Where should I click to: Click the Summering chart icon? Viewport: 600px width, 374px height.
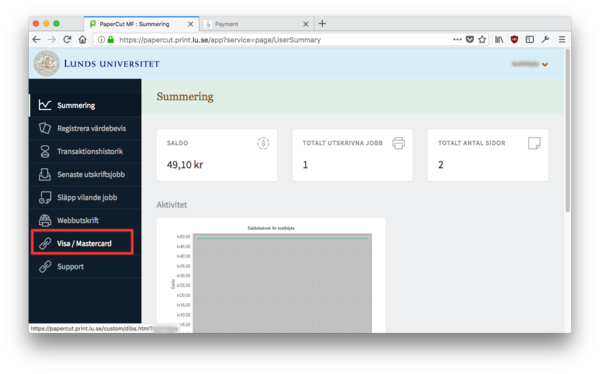point(45,105)
